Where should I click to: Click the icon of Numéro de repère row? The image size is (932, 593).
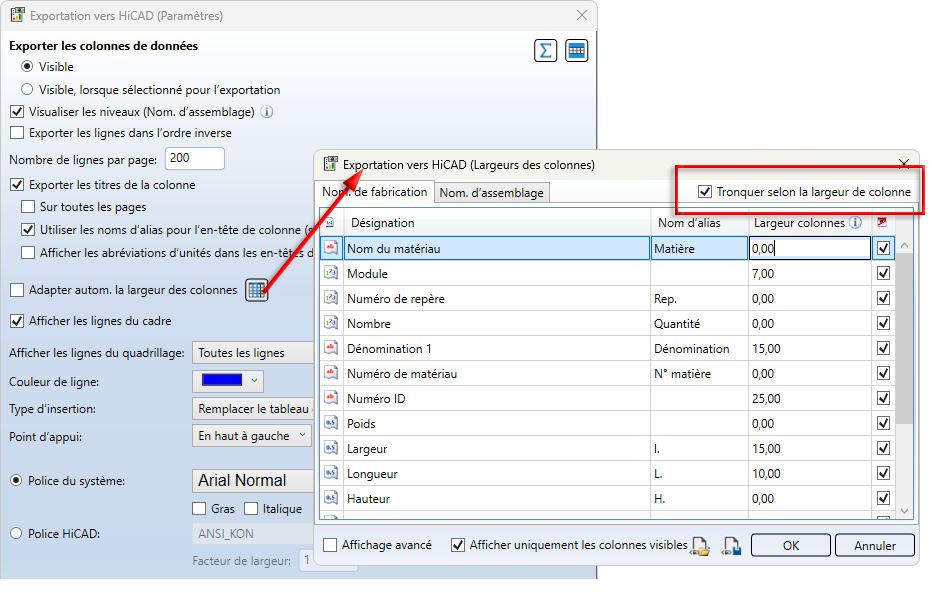pos(331,298)
